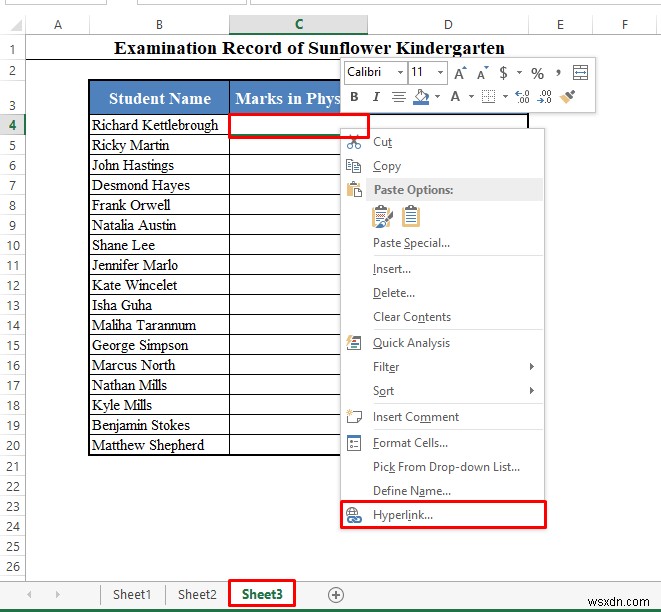
Task: Select the second paste option icon
Action: 411,216
